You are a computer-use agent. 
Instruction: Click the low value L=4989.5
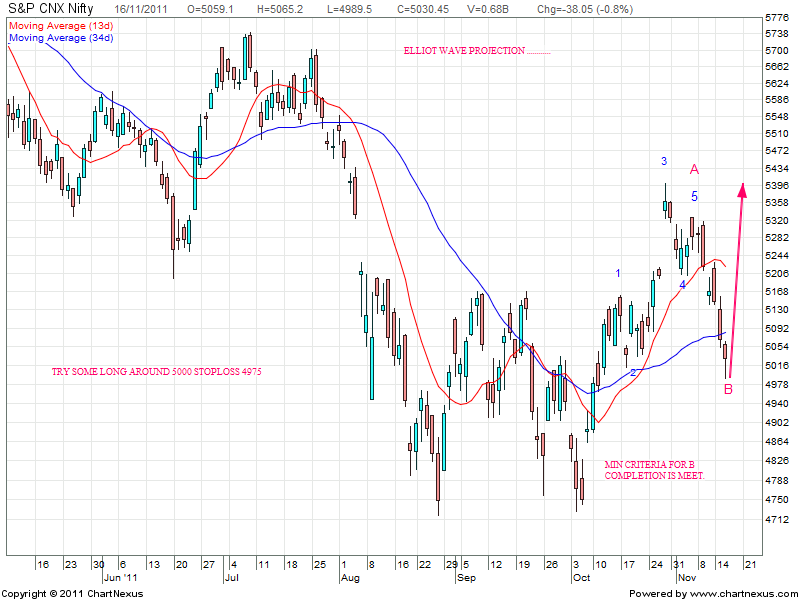coord(351,9)
